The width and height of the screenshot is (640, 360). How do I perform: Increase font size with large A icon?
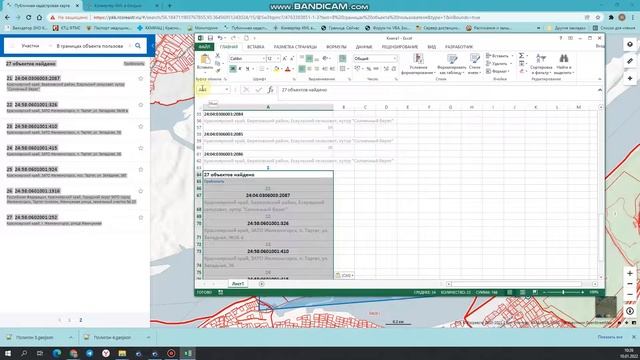[284, 59]
